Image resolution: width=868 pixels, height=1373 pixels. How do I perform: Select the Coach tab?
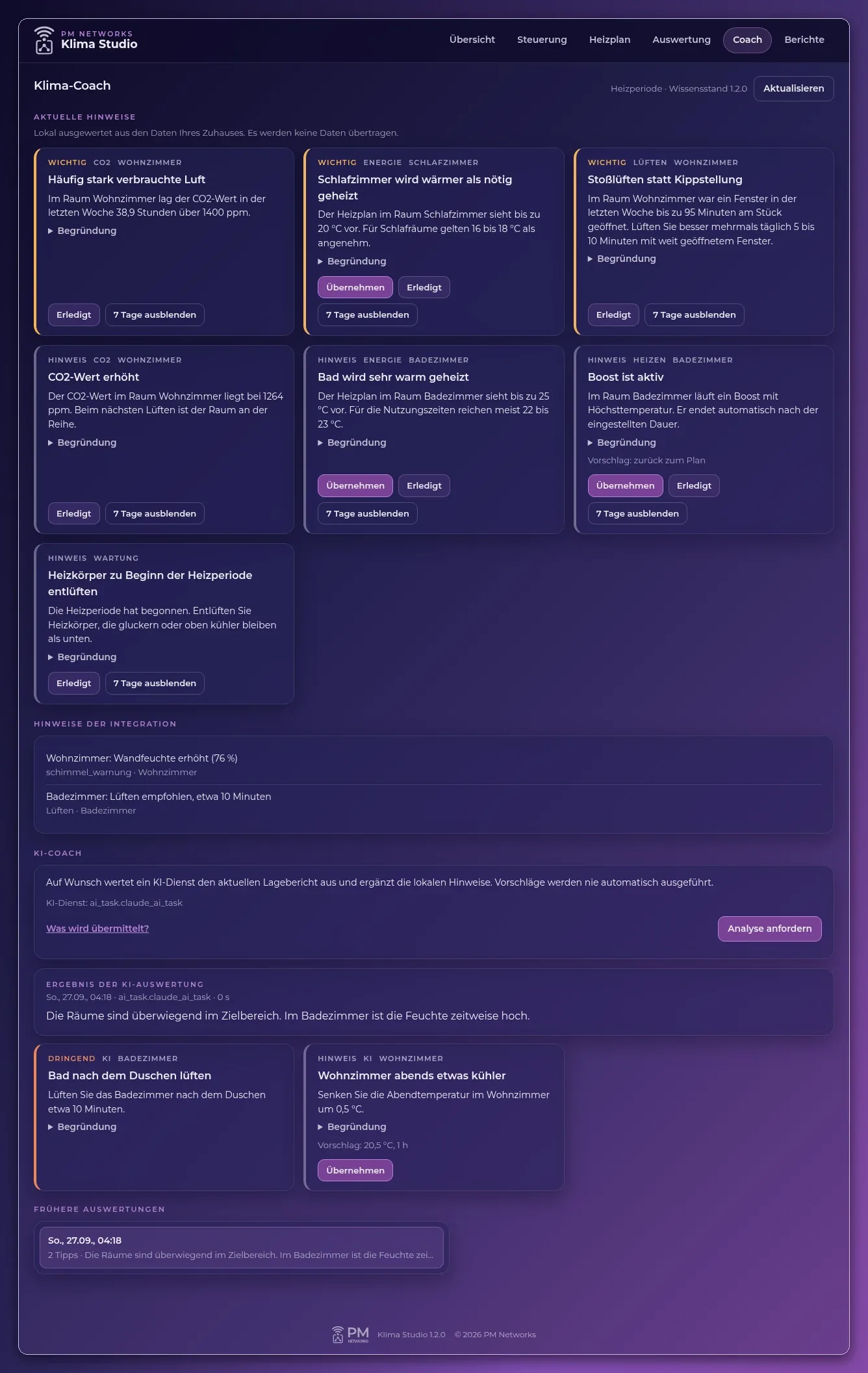pyautogui.click(x=747, y=40)
